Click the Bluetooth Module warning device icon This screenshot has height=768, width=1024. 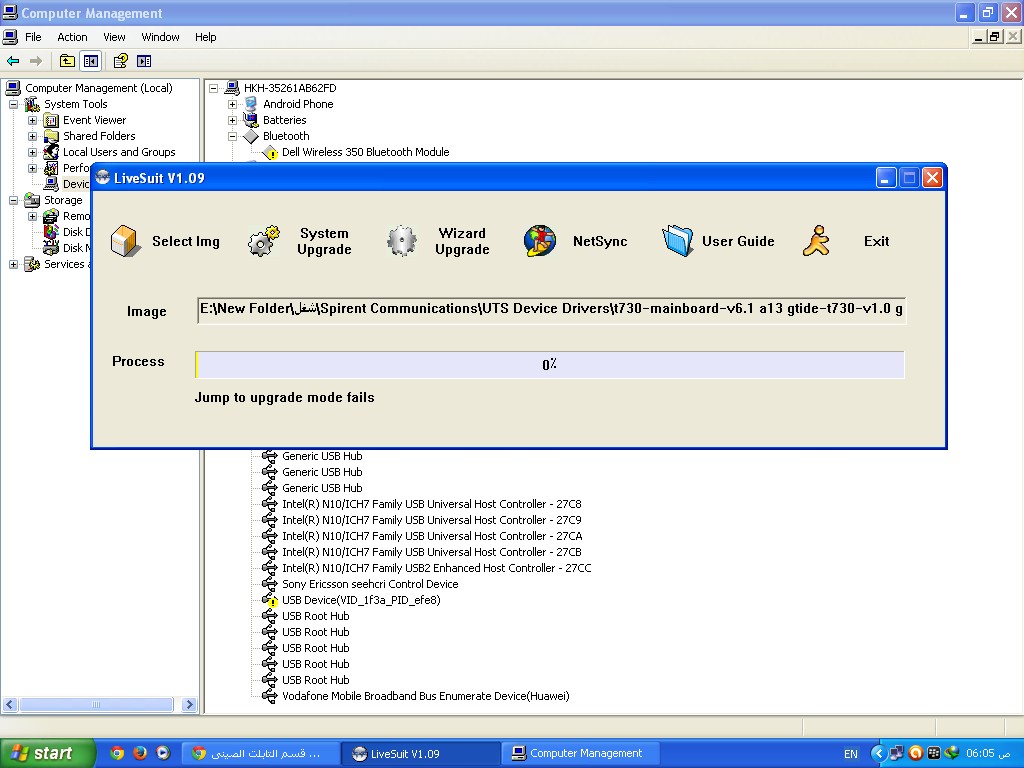[x=270, y=153]
